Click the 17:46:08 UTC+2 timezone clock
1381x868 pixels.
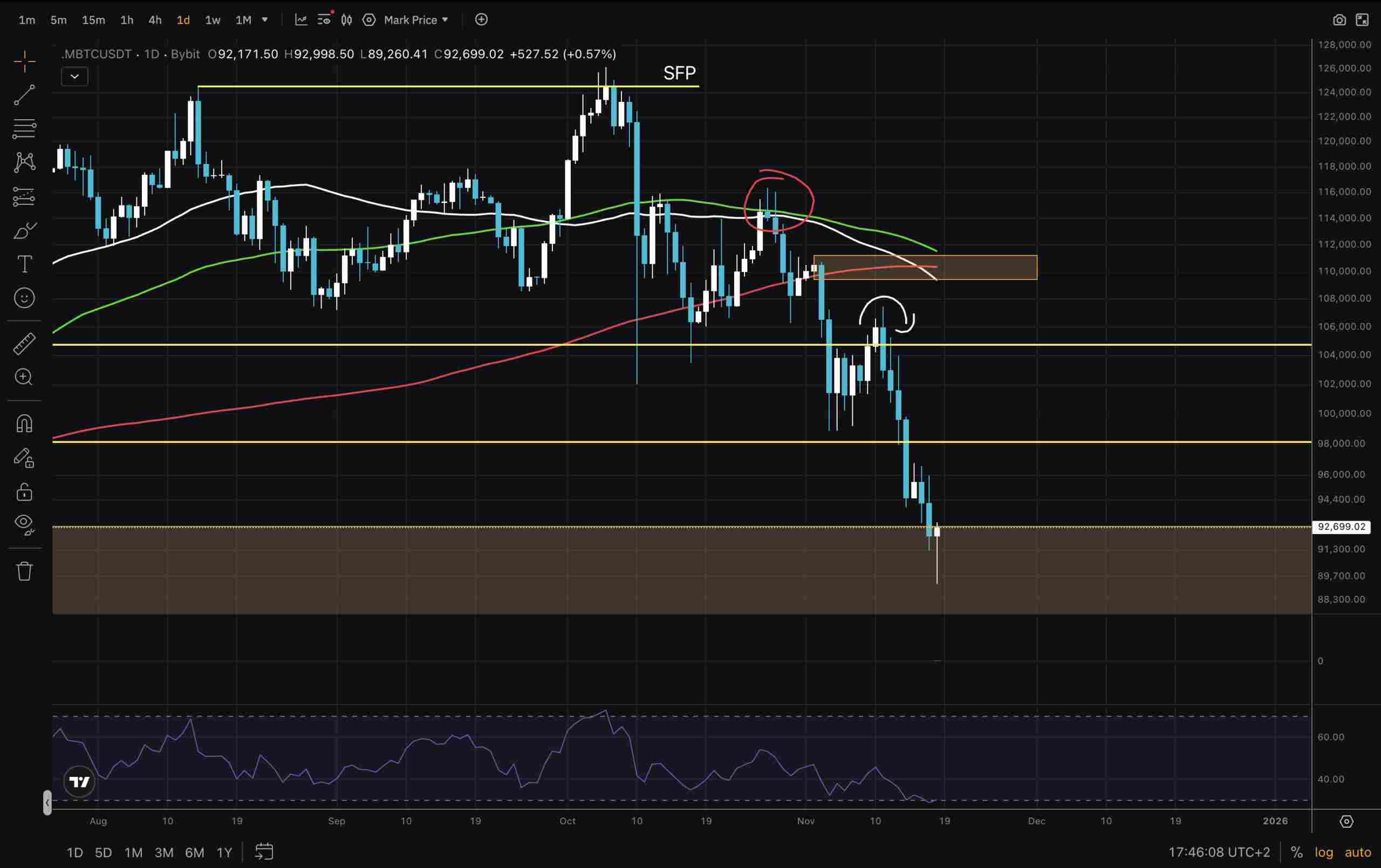[1219, 852]
